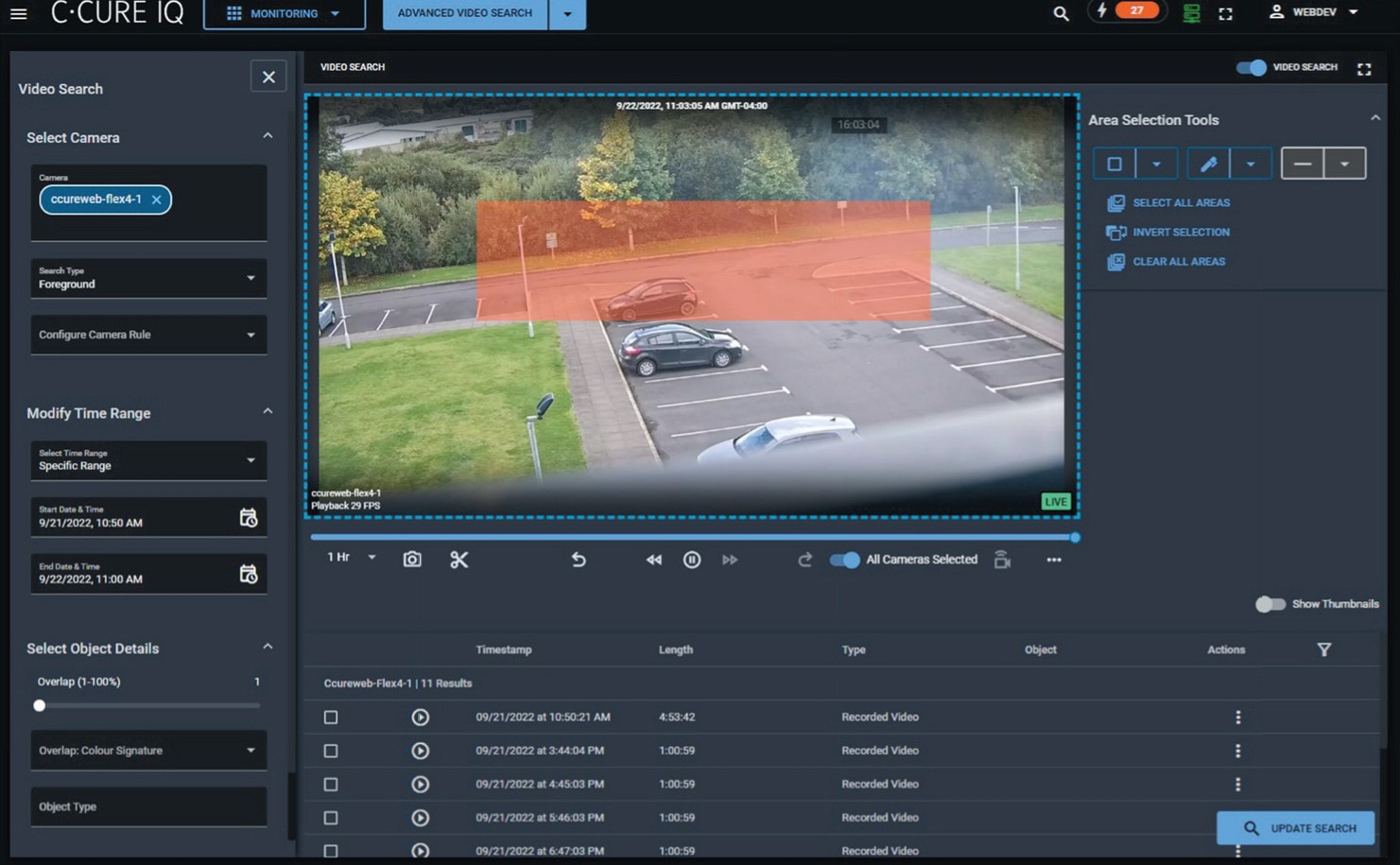1400x865 pixels.
Task: Select the rectangle area selection tool
Action: pos(1115,164)
